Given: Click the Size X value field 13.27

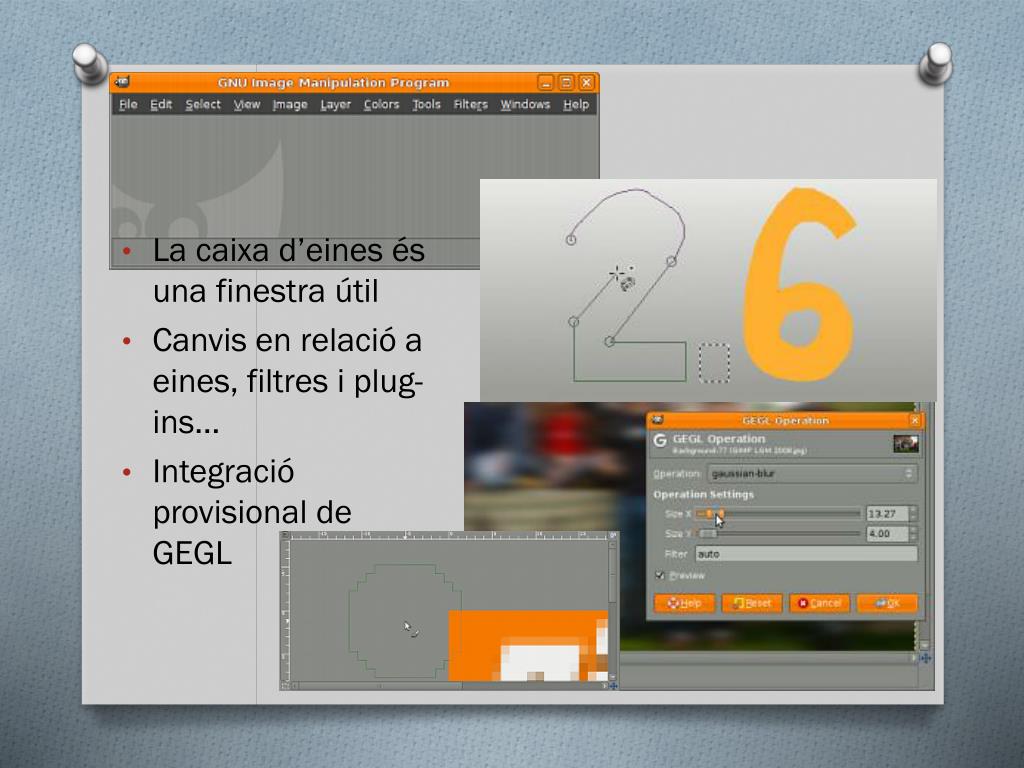Looking at the screenshot, I should pos(886,514).
